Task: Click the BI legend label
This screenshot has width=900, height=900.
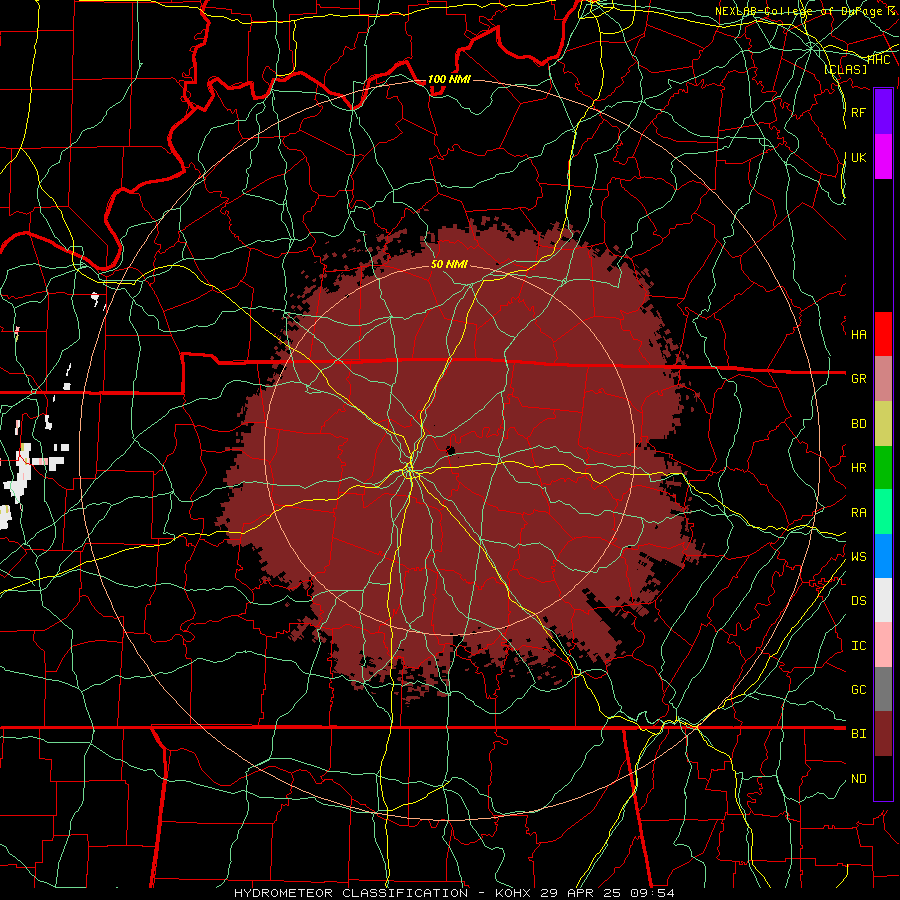Action: (858, 734)
